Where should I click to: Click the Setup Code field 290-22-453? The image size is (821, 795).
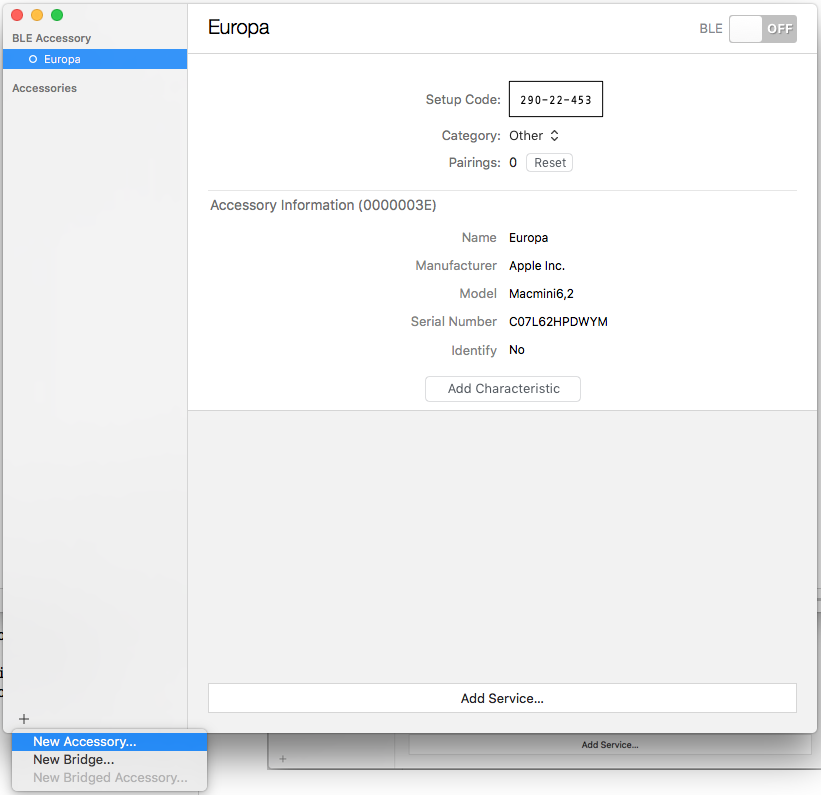(x=556, y=99)
